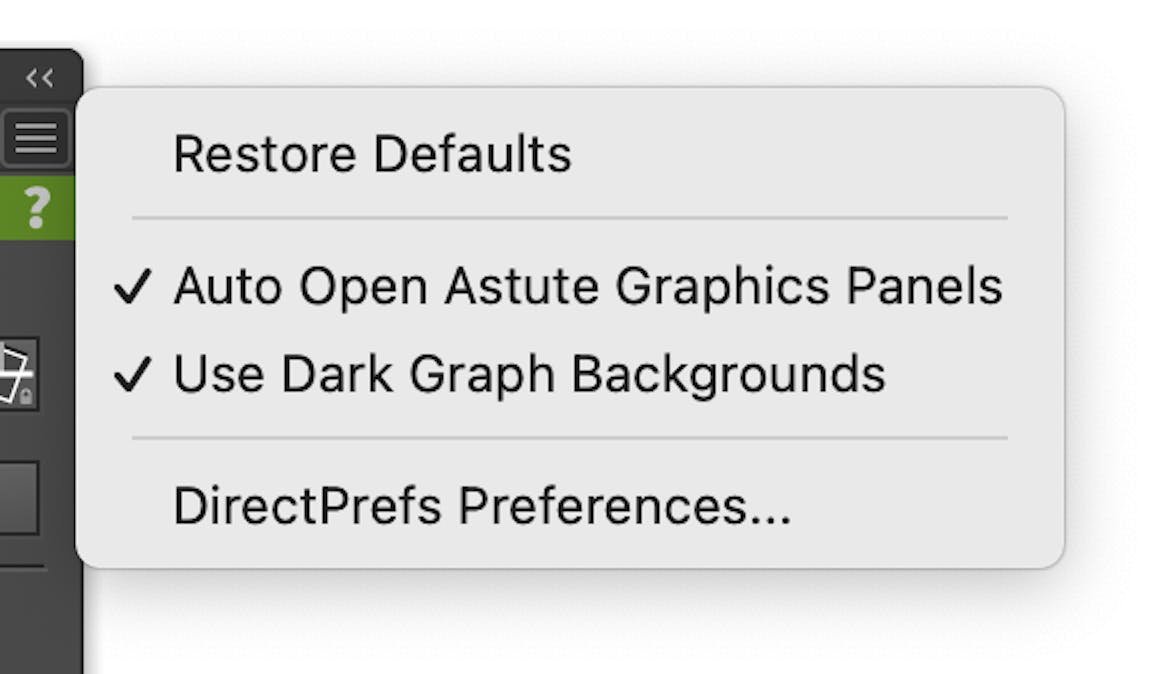This screenshot has height=674, width=1172.
Task: Collapse the panel with the double-chevron arrows
Action: point(40,78)
